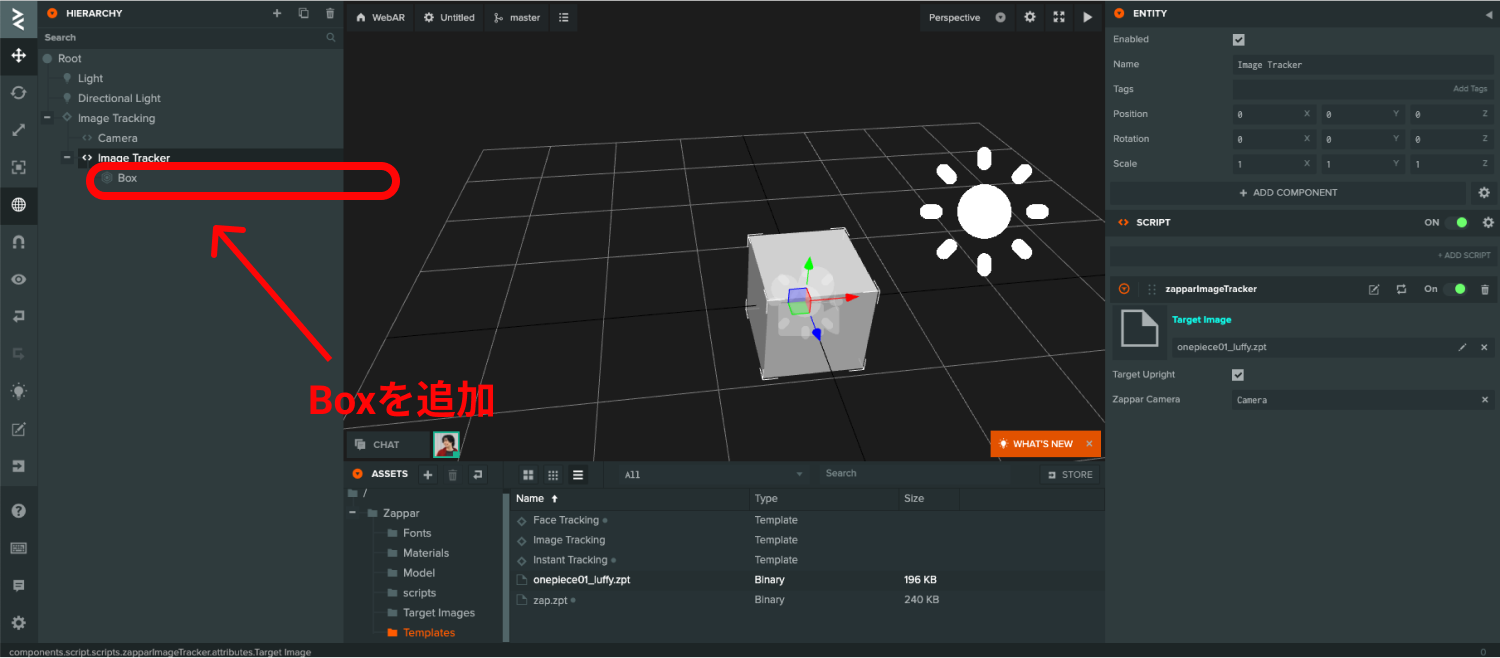The height and width of the screenshot is (658, 1500).
Task: Click the Undo arrow icon in sidebar
Action: (18, 316)
